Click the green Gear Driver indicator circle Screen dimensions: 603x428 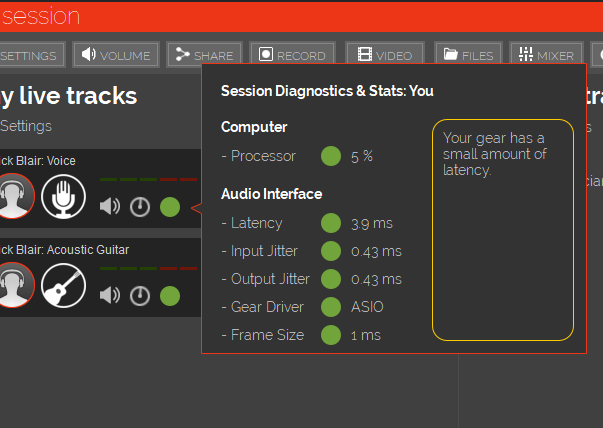tap(331, 307)
